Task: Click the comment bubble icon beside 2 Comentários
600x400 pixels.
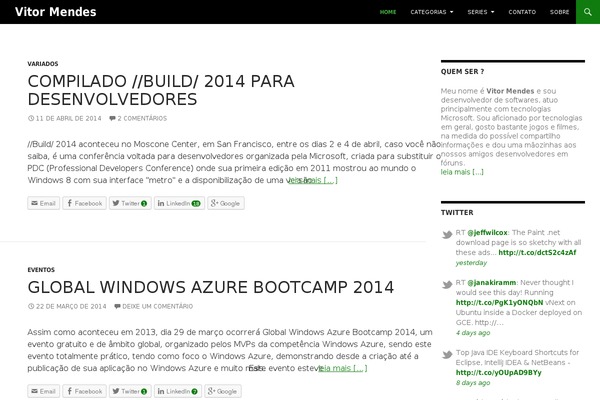Action: click(112, 118)
